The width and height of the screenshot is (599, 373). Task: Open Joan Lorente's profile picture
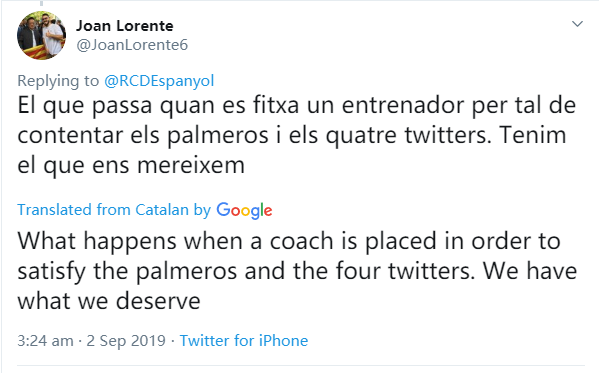pos(41,35)
